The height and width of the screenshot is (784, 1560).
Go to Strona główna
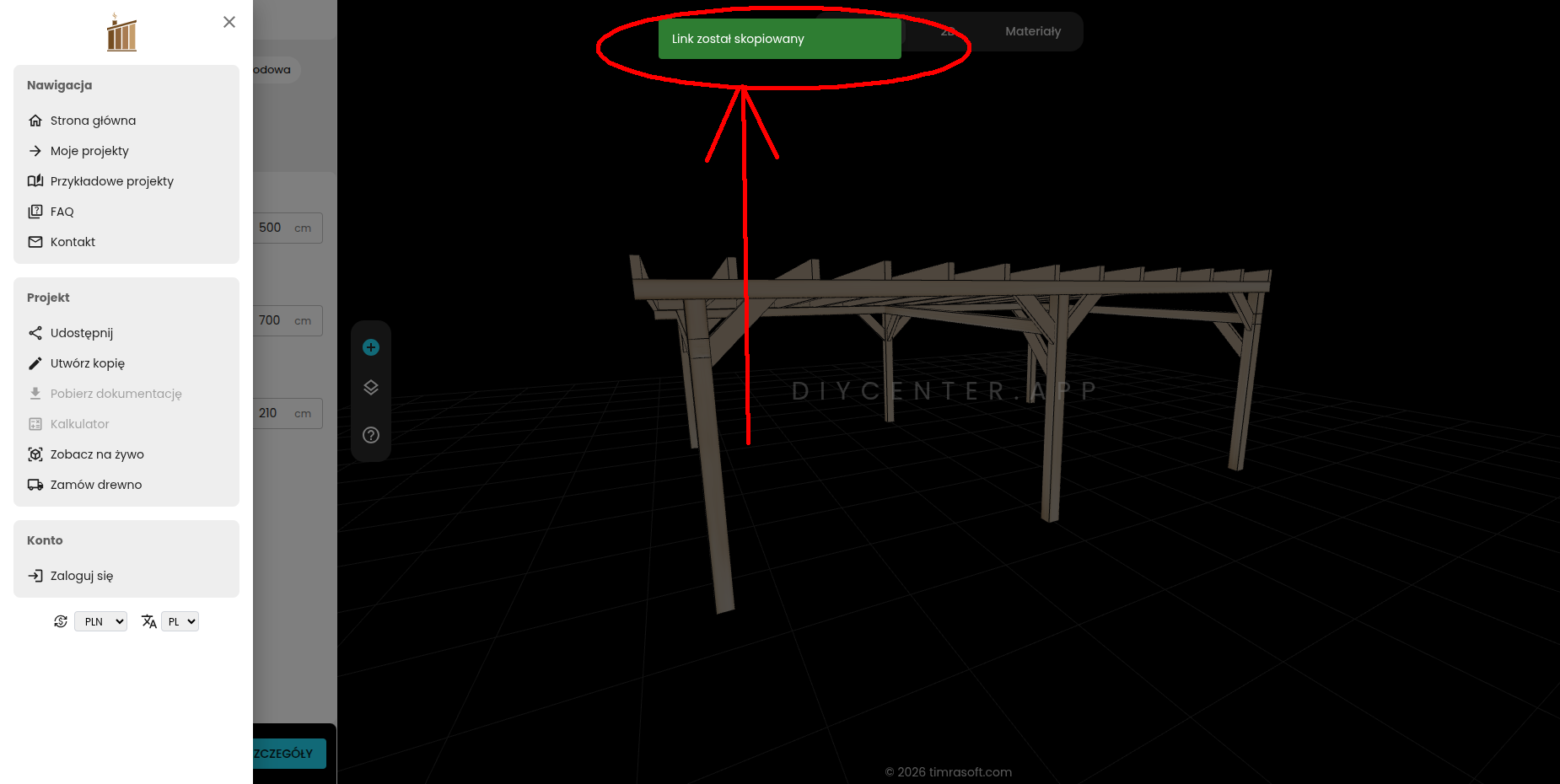93,121
